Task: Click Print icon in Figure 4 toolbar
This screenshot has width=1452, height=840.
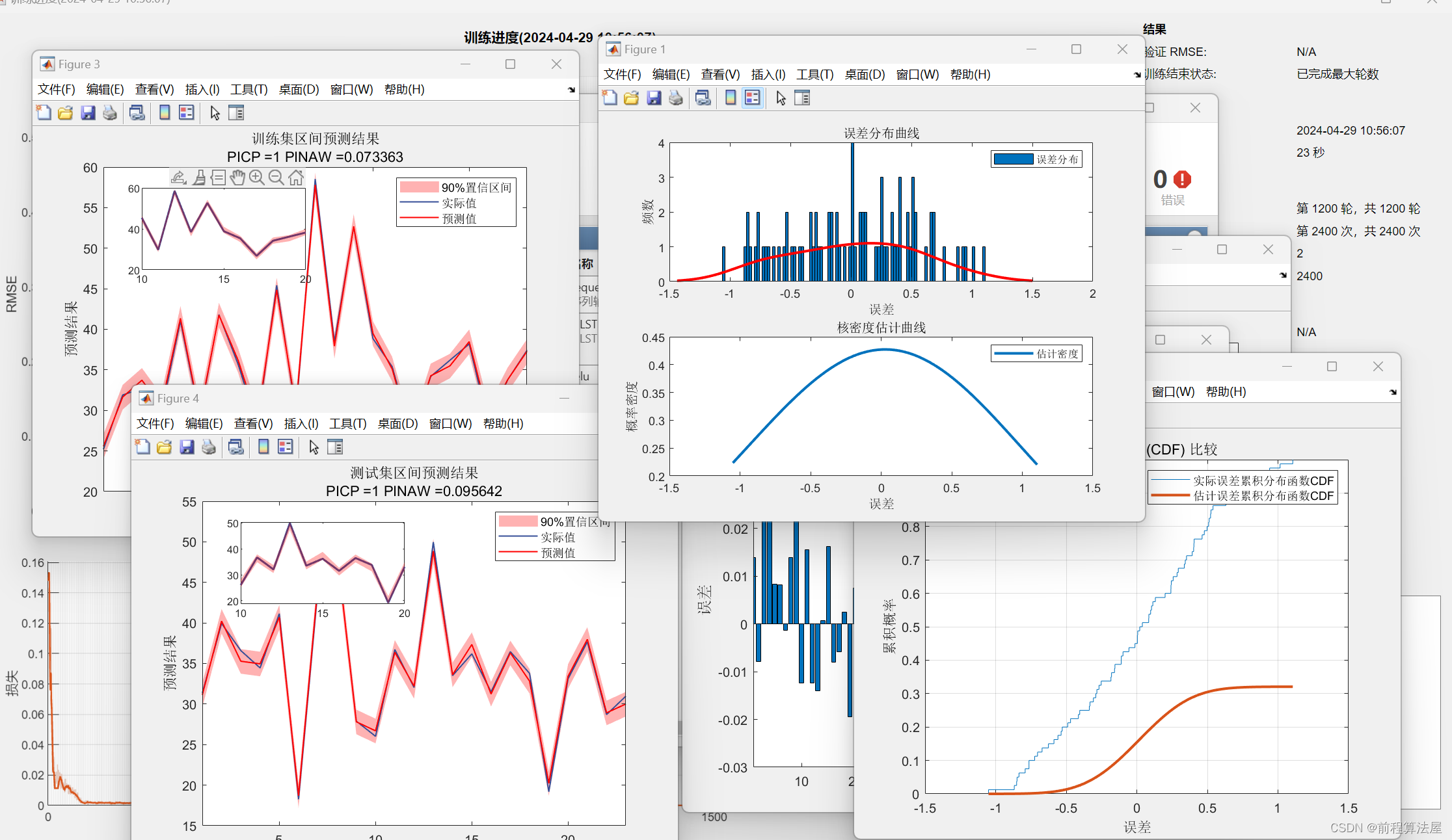Action: coord(209,447)
